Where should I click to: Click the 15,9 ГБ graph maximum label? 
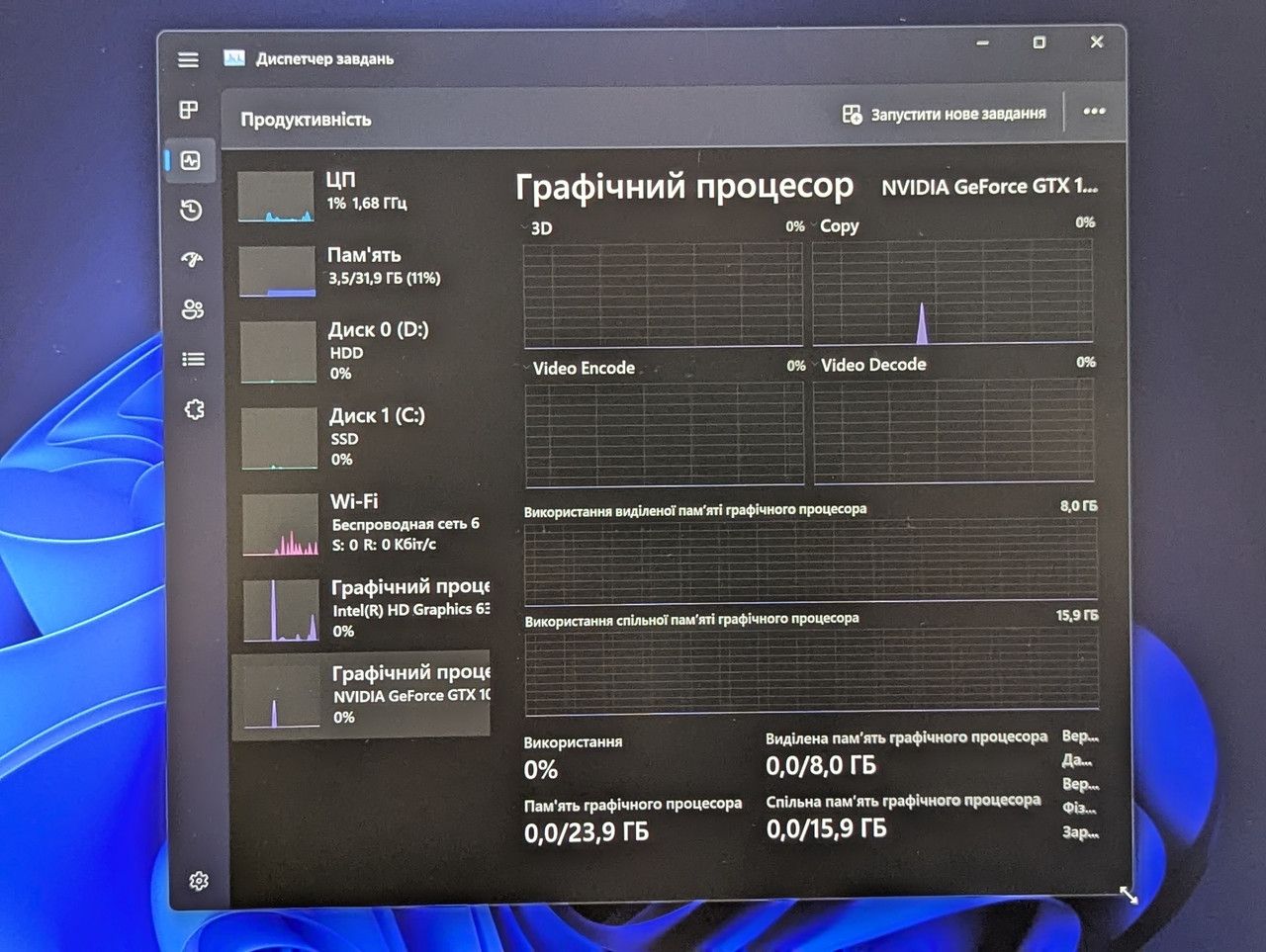click(x=1076, y=615)
